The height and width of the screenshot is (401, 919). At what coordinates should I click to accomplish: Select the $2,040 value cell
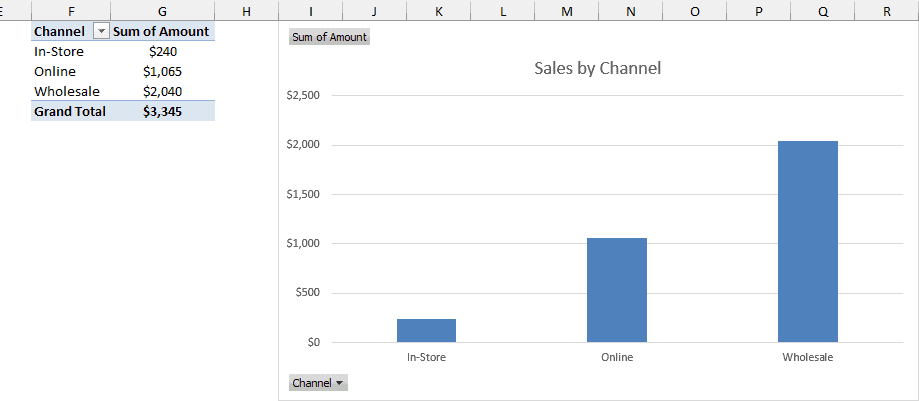(x=163, y=91)
